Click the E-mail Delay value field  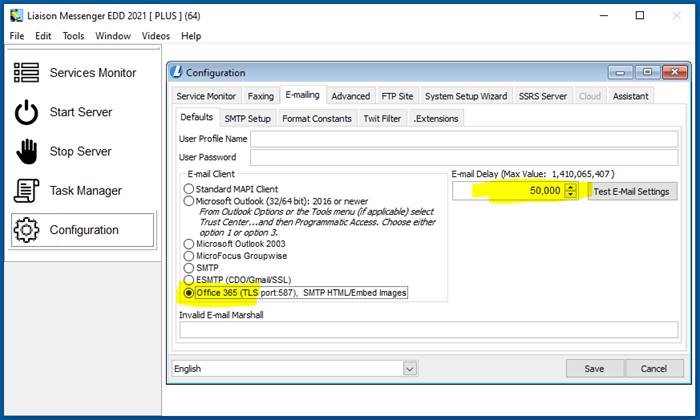pyautogui.click(x=509, y=191)
